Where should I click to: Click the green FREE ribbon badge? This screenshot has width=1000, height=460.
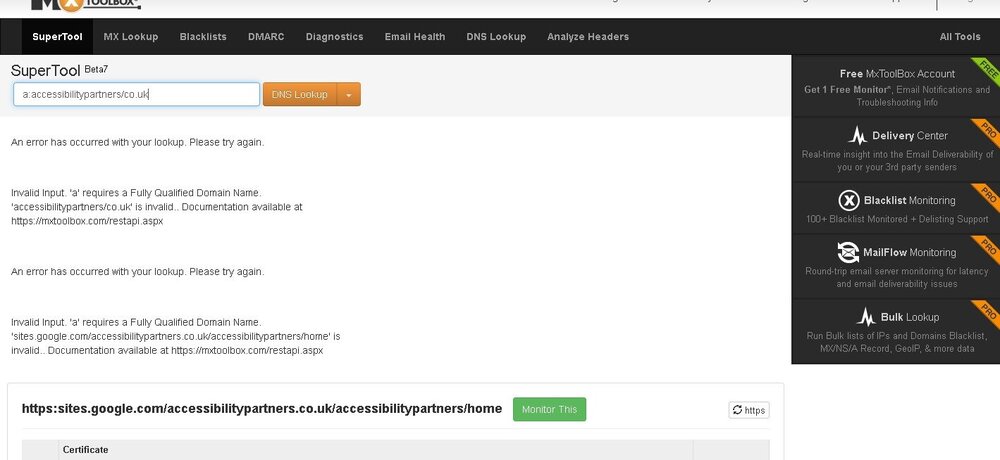click(x=986, y=70)
